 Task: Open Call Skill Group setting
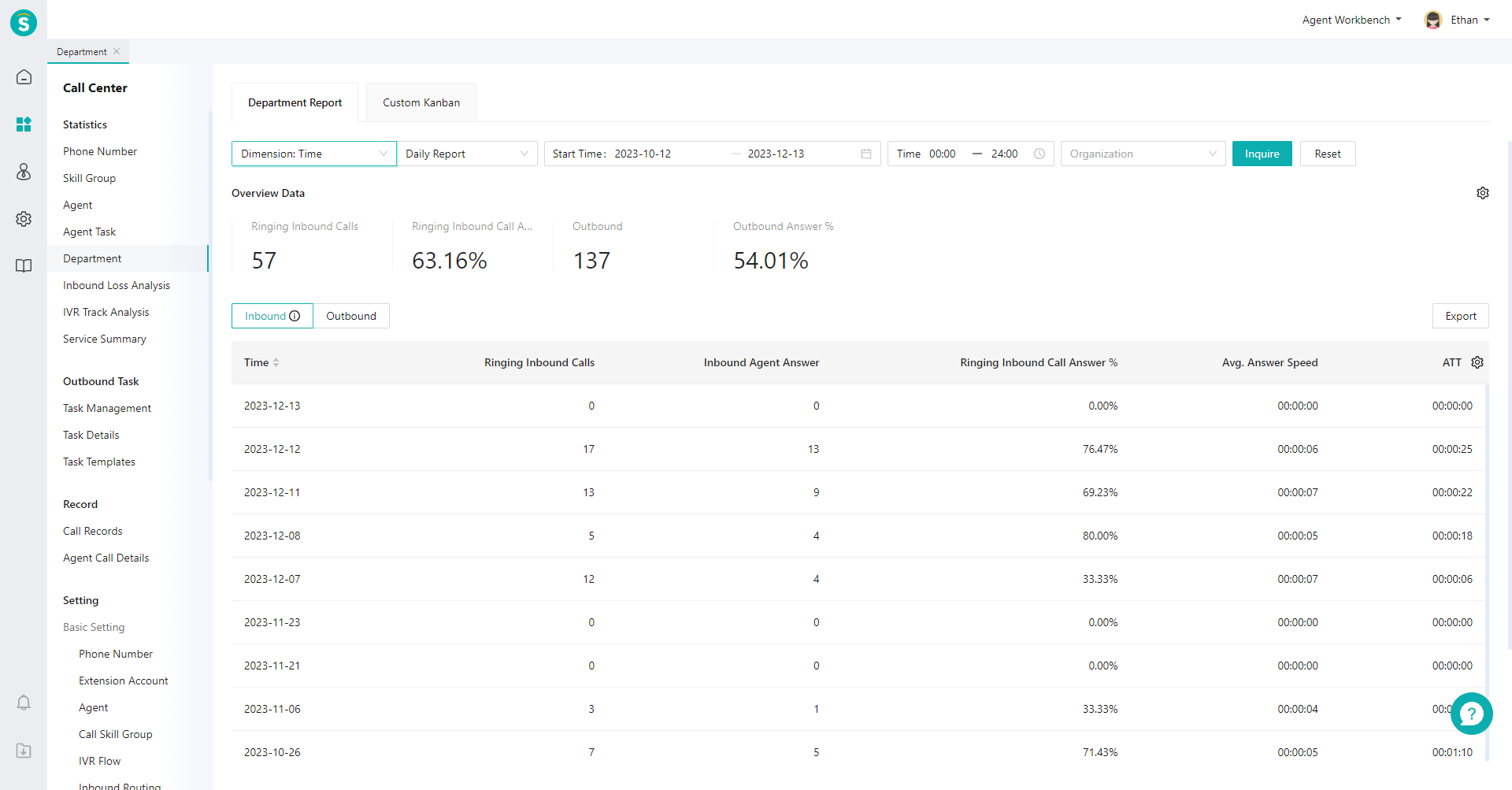(x=116, y=734)
